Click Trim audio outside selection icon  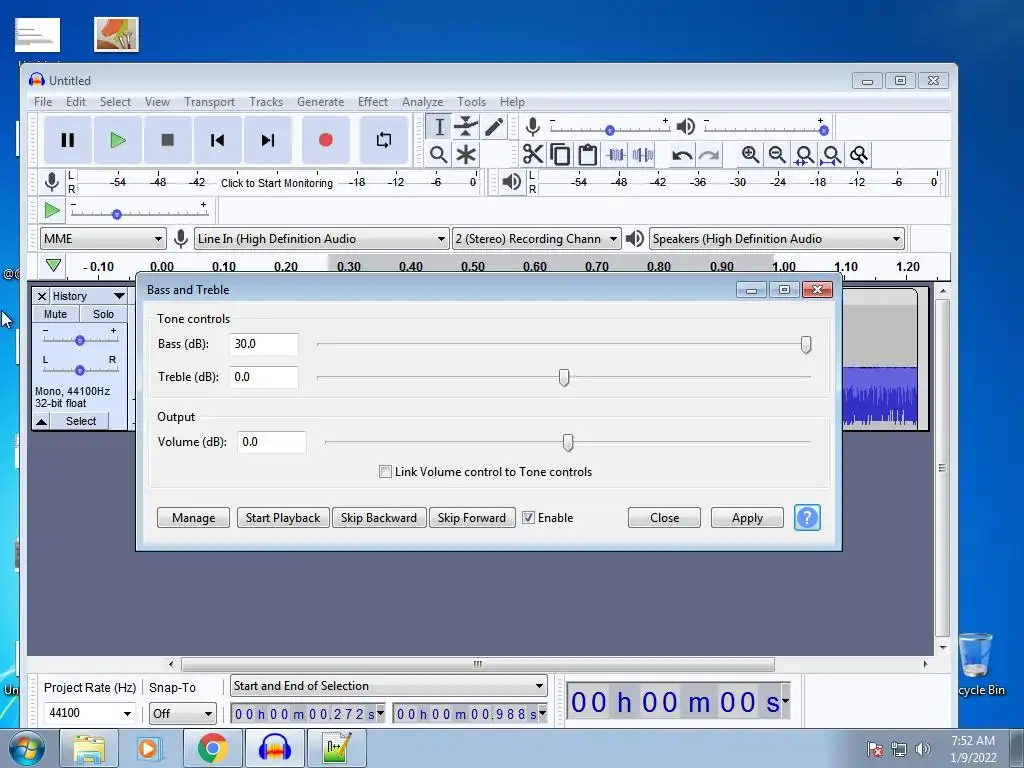click(x=615, y=155)
